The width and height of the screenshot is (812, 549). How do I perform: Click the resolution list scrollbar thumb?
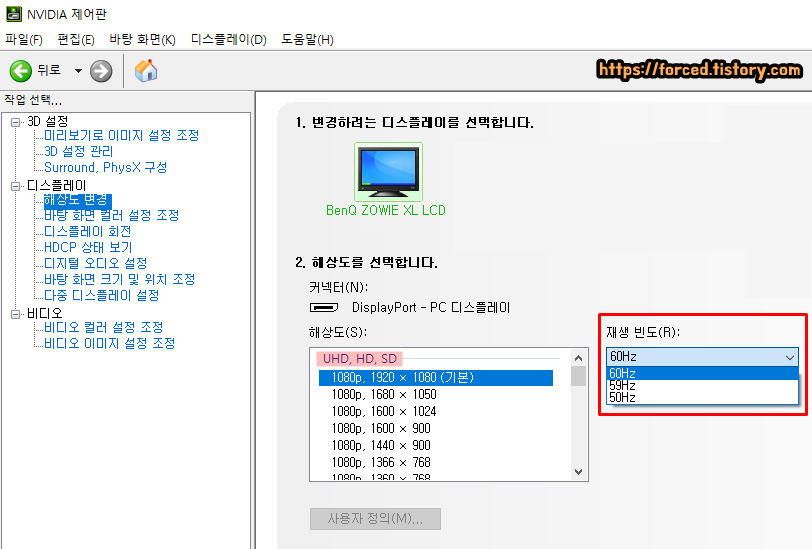tap(578, 377)
